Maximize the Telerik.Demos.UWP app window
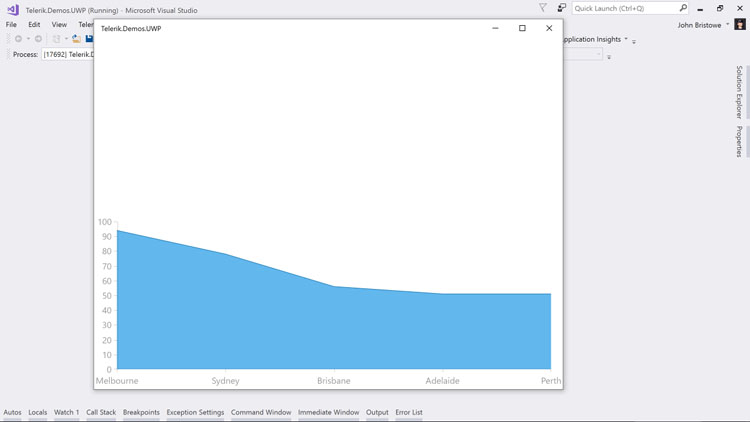750x422 pixels. pyautogui.click(x=522, y=28)
